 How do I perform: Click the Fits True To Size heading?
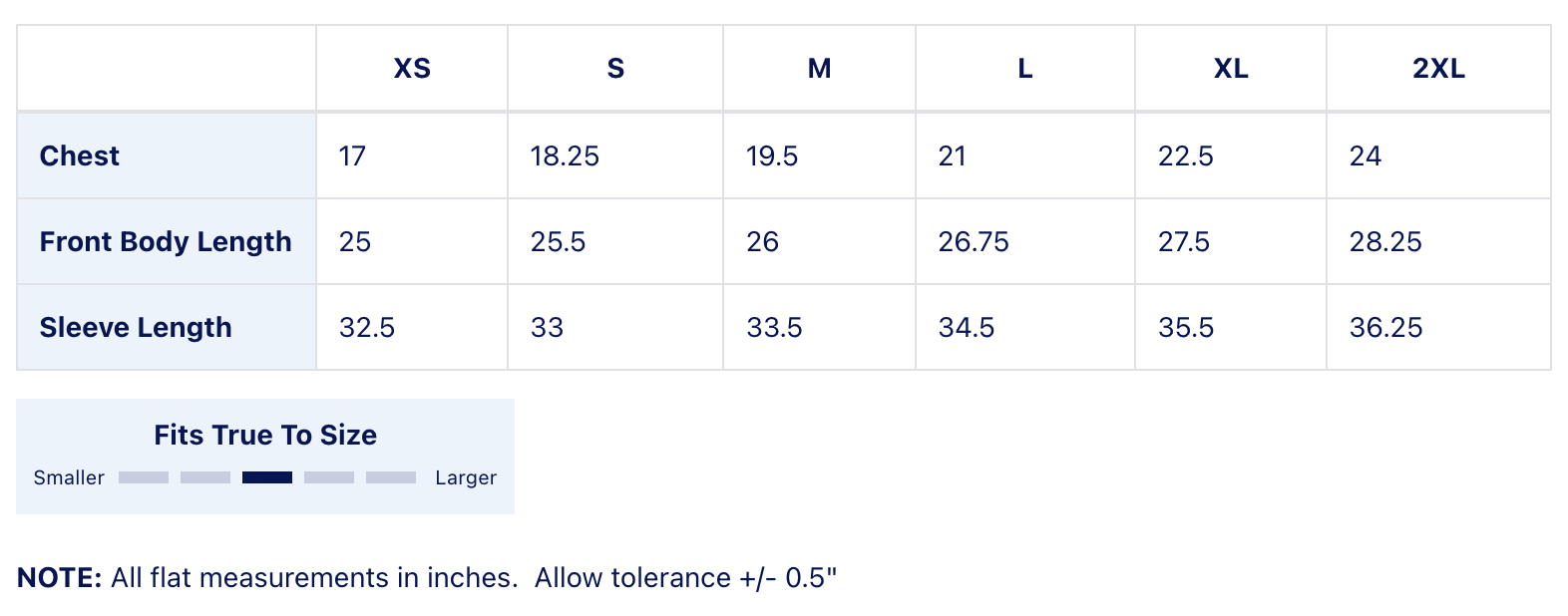(265, 436)
